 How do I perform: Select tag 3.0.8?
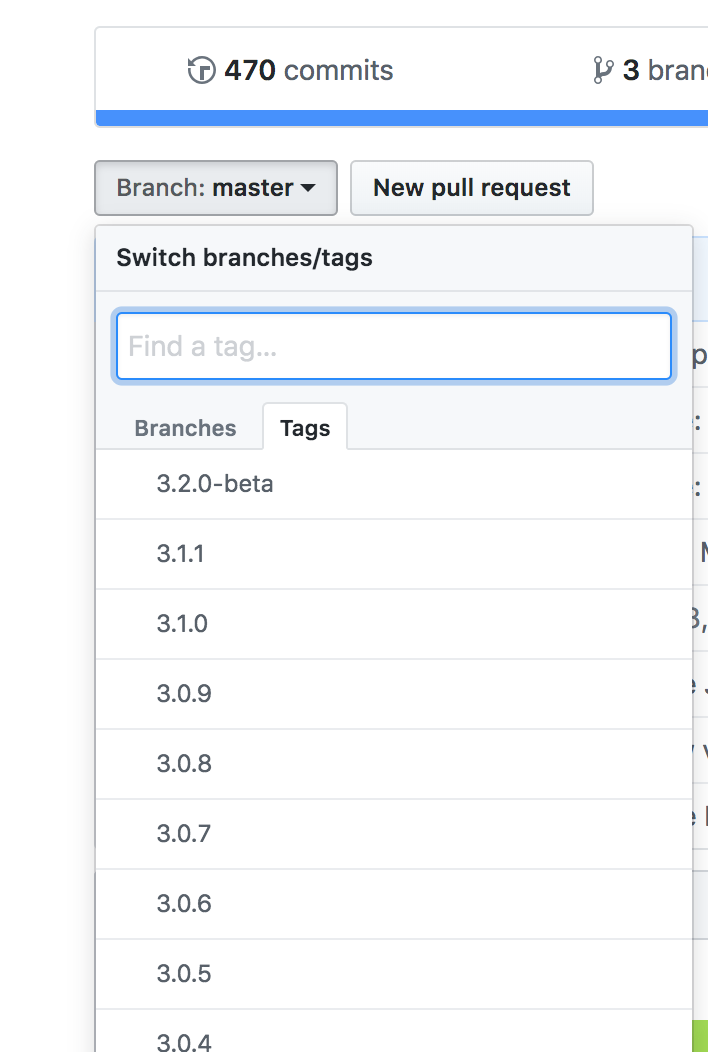[184, 764]
